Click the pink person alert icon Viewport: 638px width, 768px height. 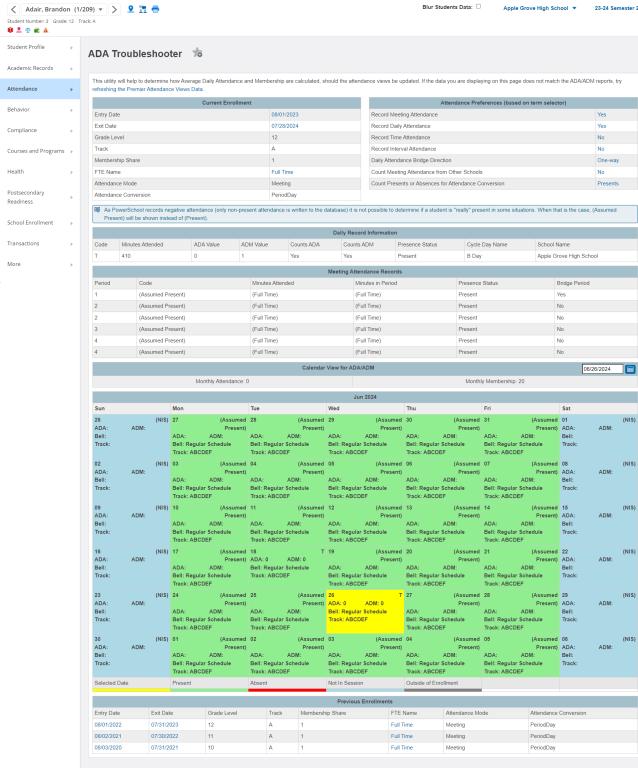pos(19,30)
